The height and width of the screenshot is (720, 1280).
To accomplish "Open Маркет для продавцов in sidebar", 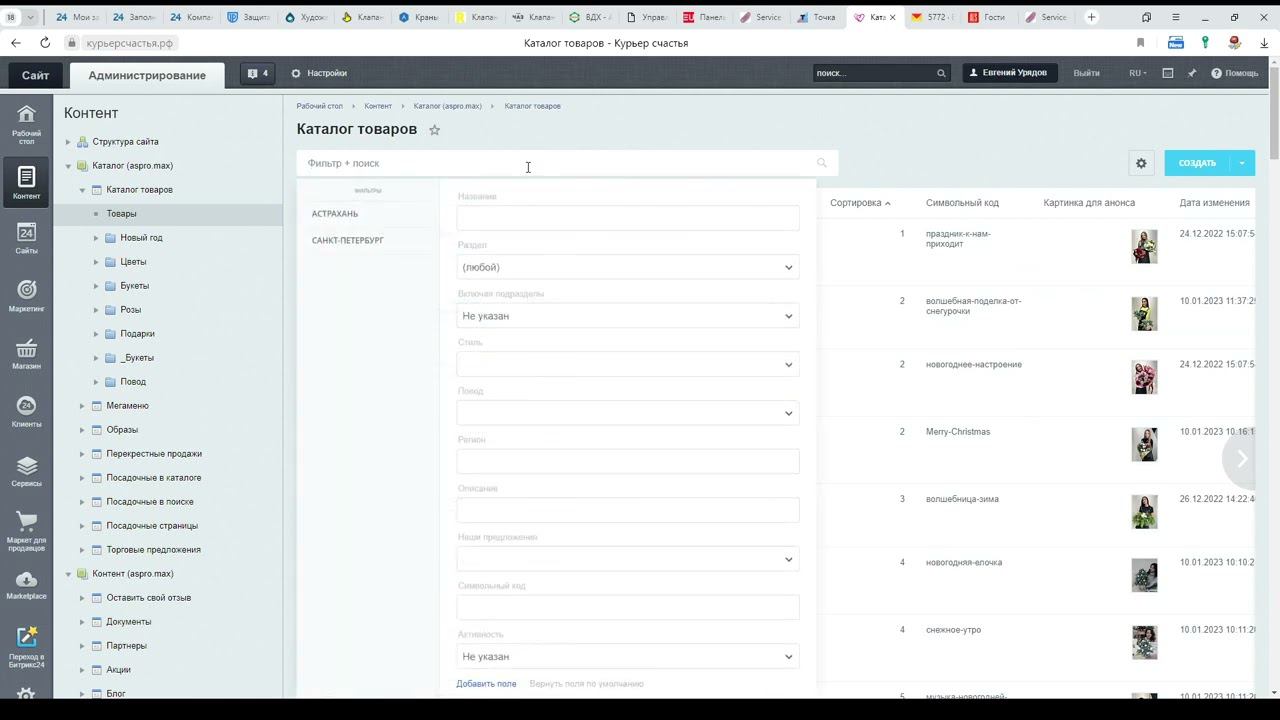I will (x=26, y=532).
